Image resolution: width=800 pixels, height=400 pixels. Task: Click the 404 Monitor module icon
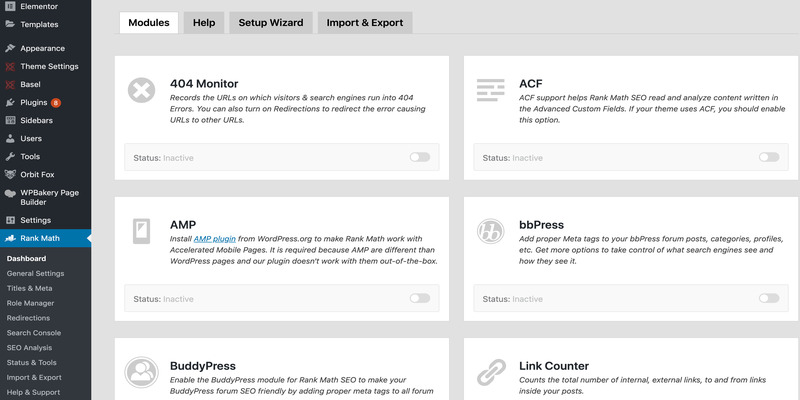pyautogui.click(x=142, y=90)
